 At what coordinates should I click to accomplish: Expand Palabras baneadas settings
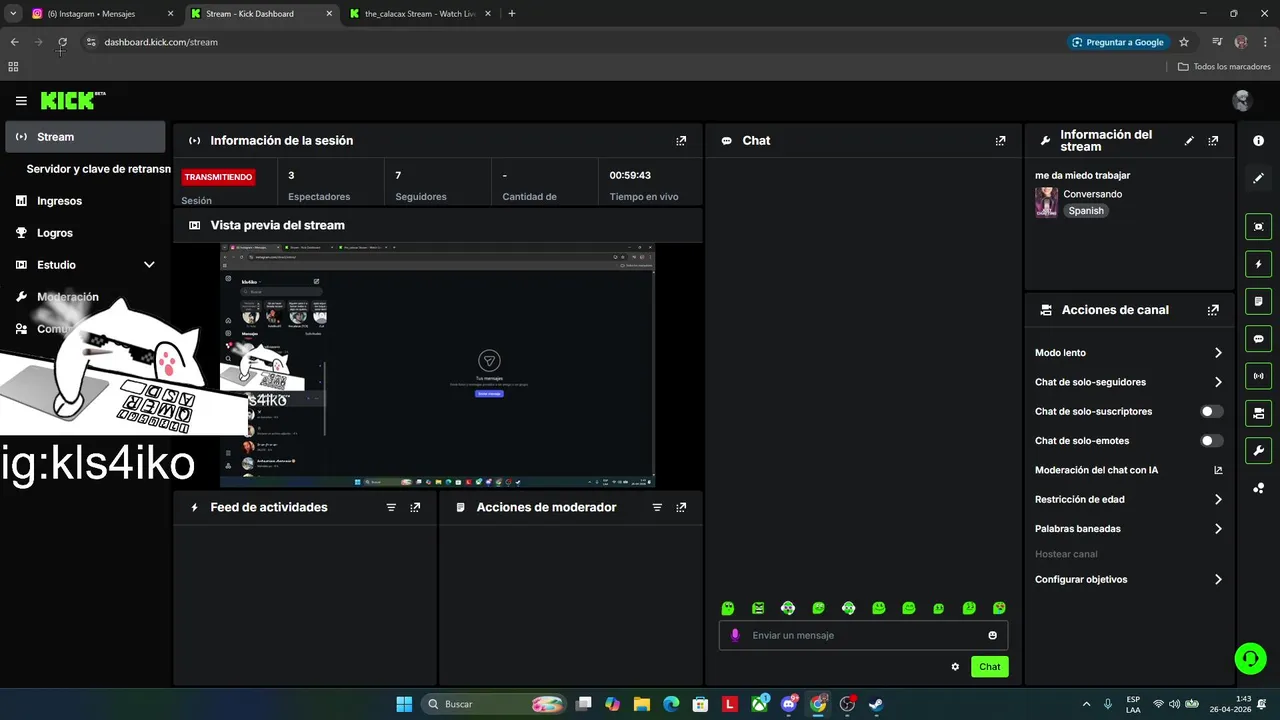coord(1218,529)
